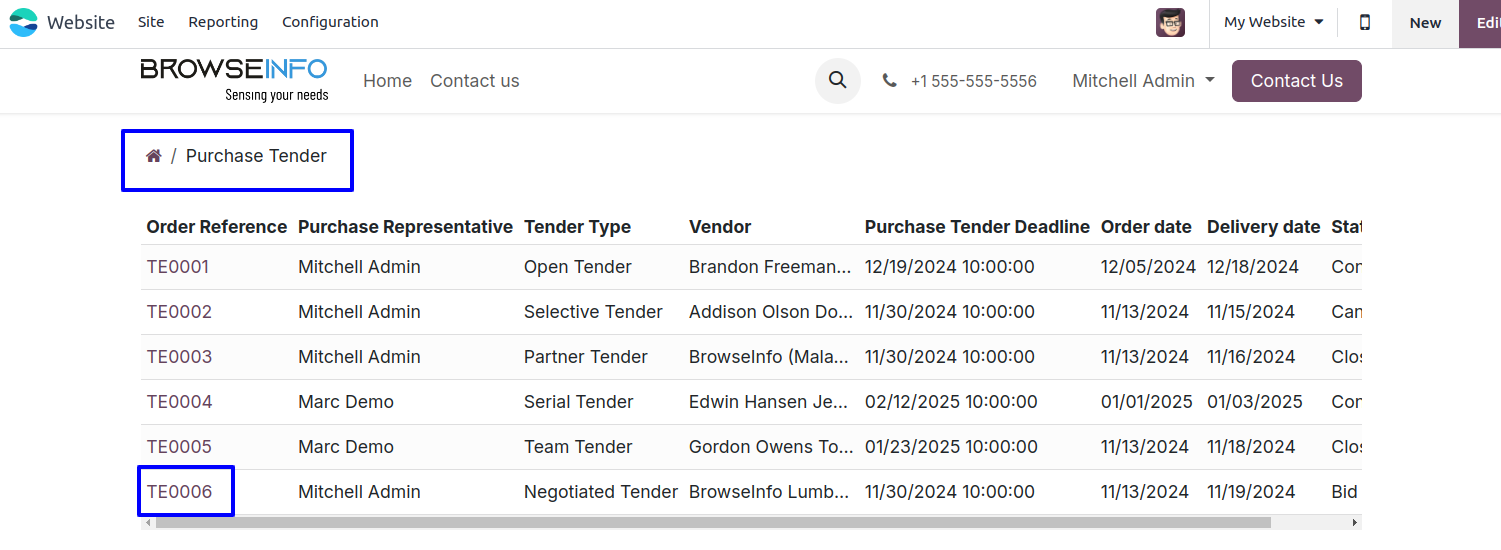Screen dimensions: 1501x550
Task: Click the scrollbar right arrow
Action: pos(1355,522)
